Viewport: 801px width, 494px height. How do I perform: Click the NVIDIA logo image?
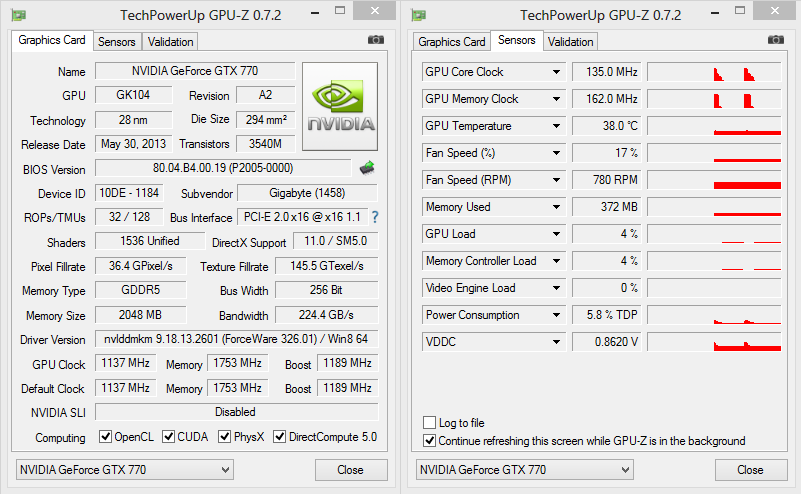(x=340, y=106)
